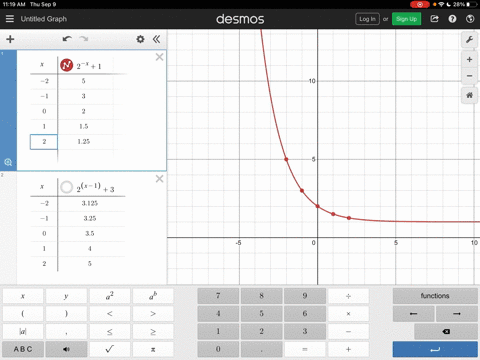The image size is (480, 360).
Task: Toggle the audio speaker key
Action: point(66,349)
